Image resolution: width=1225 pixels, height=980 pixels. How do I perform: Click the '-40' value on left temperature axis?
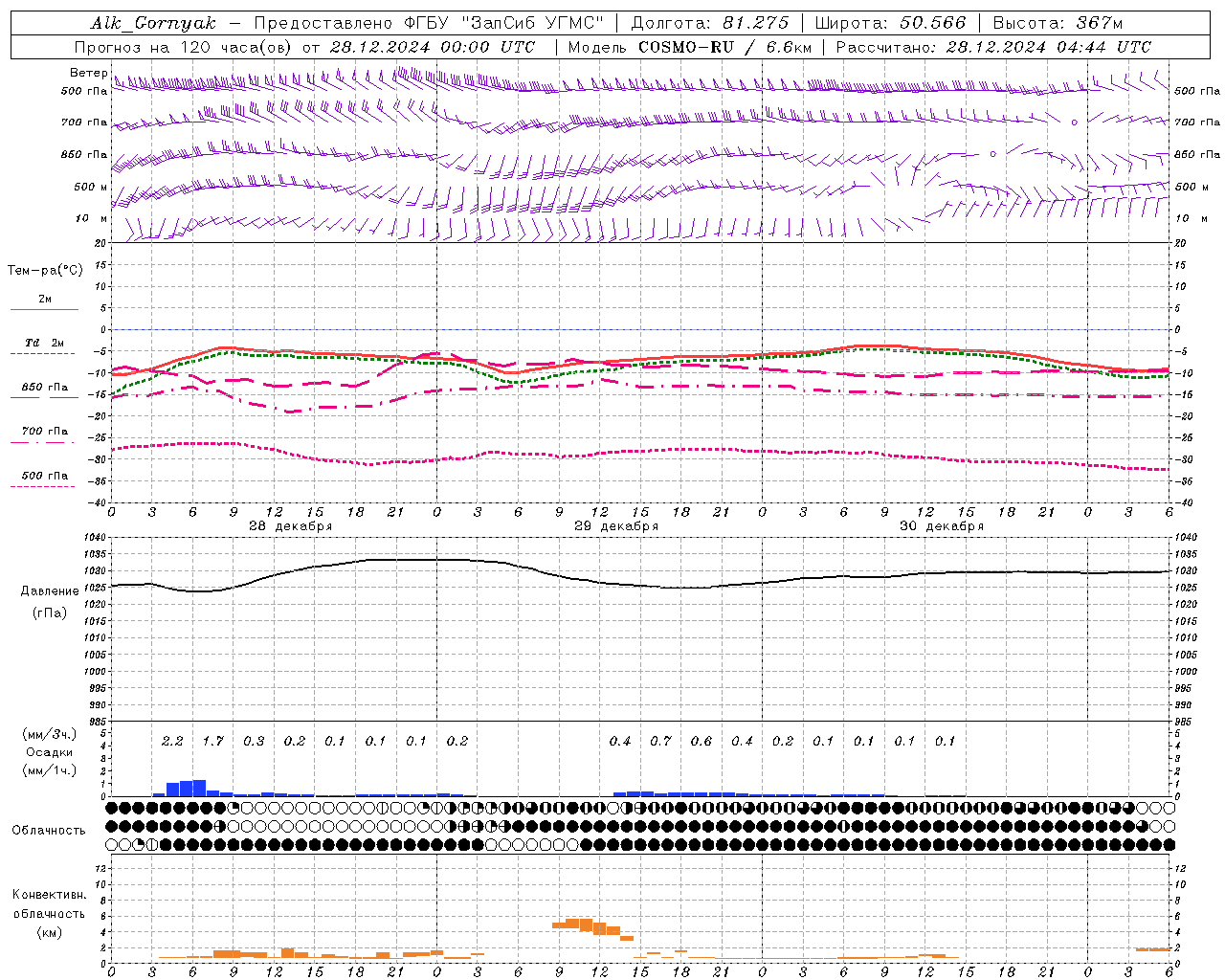click(x=95, y=502)
